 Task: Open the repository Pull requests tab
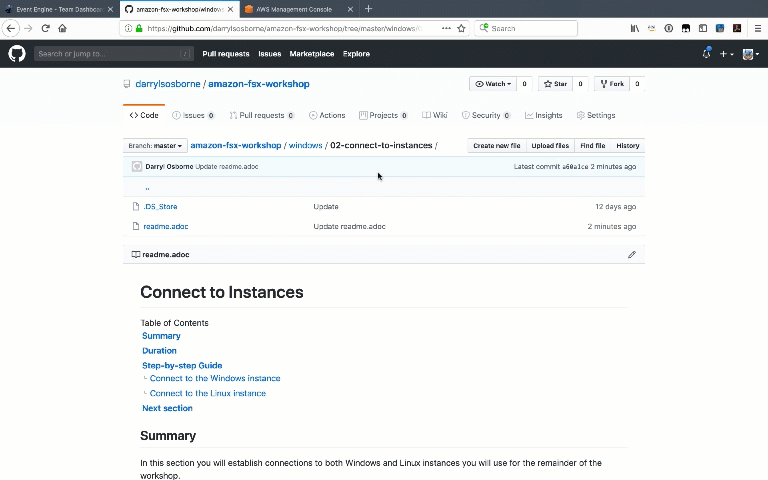(262, 115)
